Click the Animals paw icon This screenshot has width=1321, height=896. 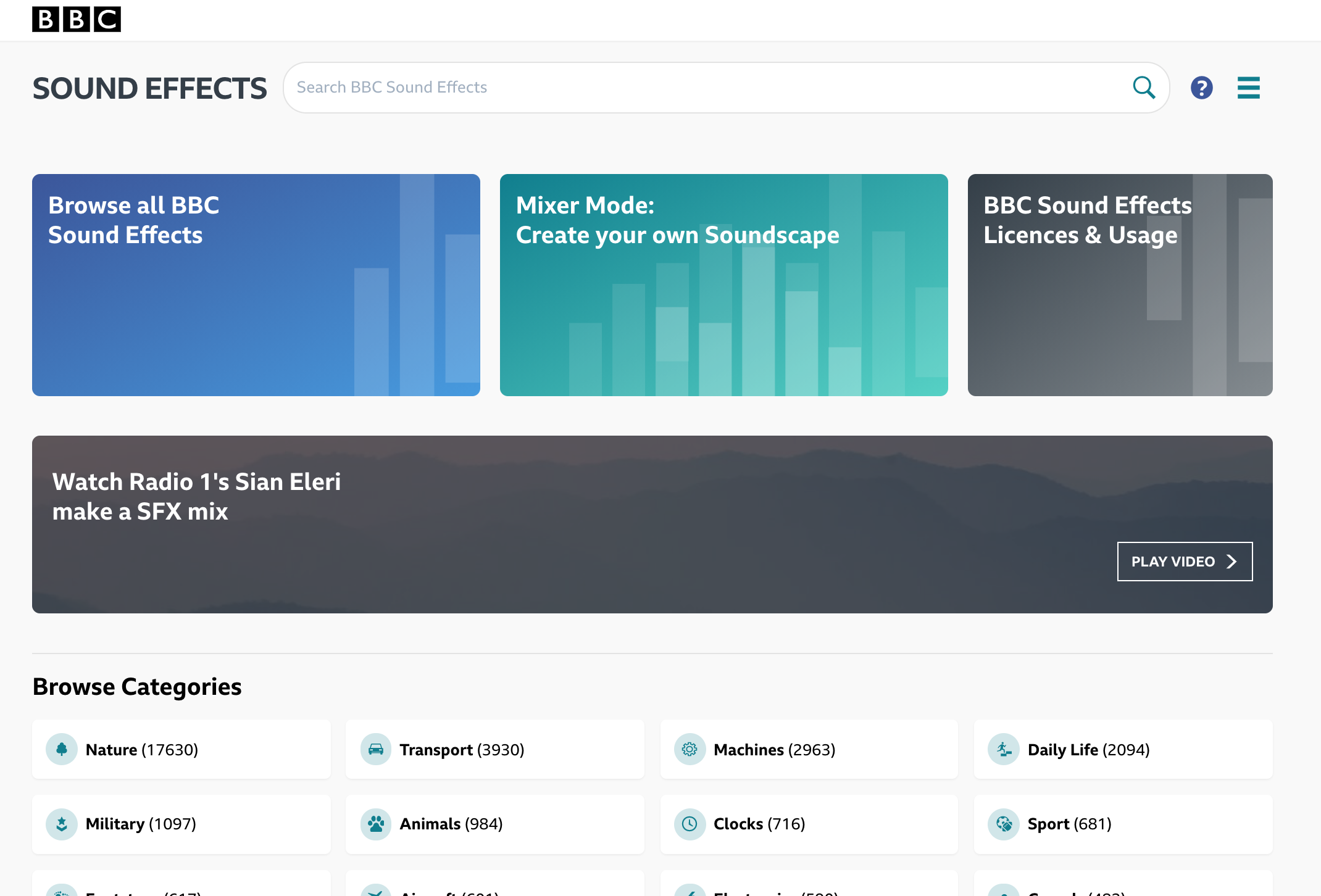[376, 824]
